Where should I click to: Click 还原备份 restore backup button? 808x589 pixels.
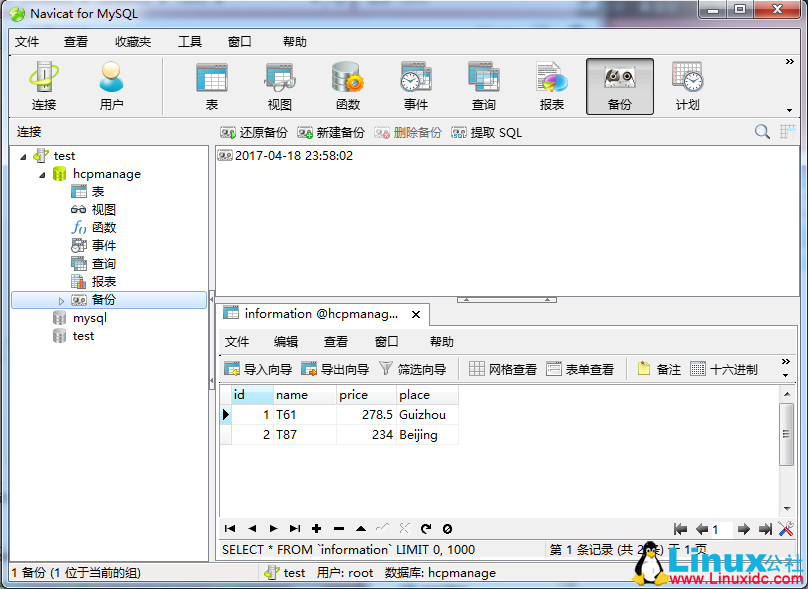point(254,133)
